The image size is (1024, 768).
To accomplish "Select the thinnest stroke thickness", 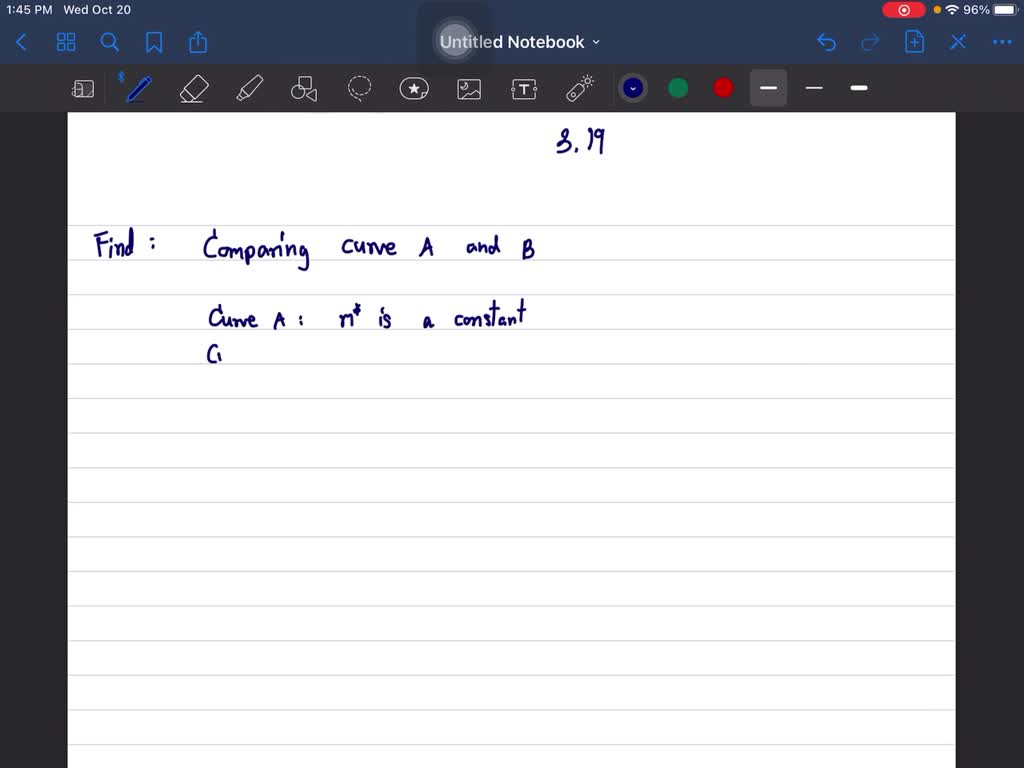I will [x=814, y=88].
